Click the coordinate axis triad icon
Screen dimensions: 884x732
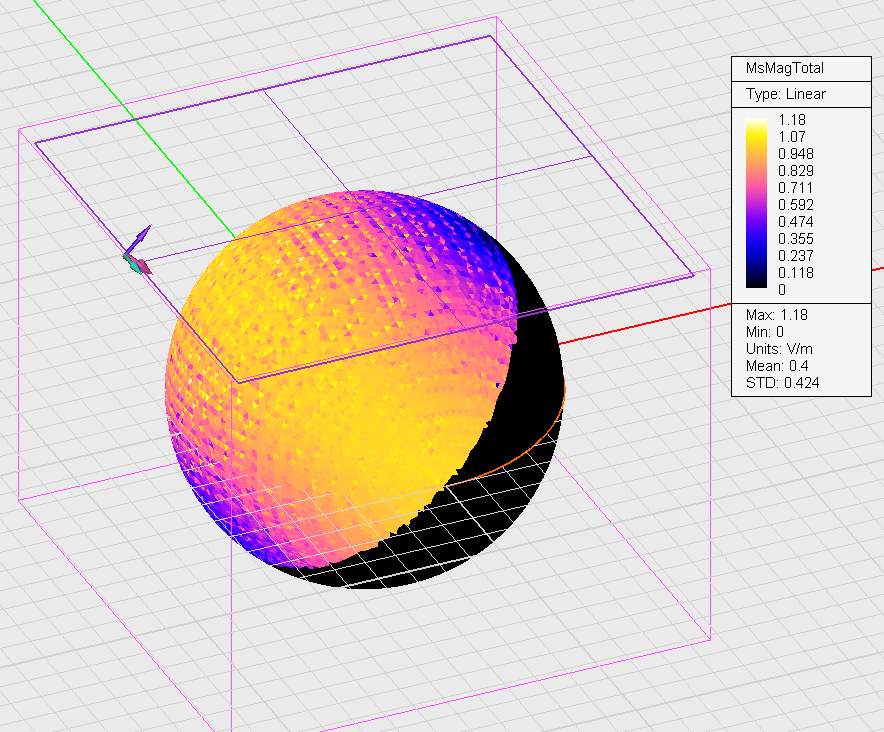[136, 253]
